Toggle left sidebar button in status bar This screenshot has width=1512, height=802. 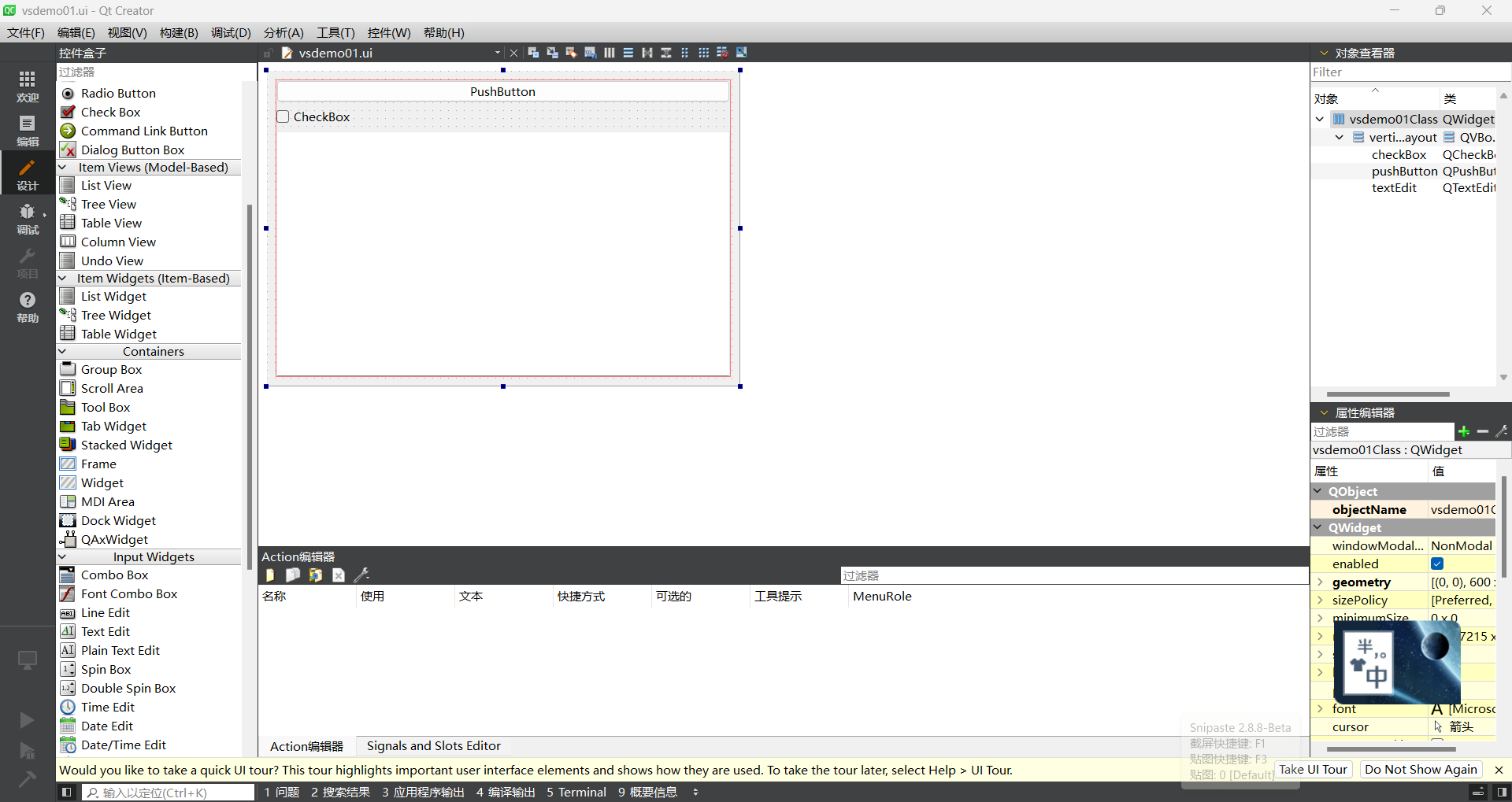pos(67,793)
